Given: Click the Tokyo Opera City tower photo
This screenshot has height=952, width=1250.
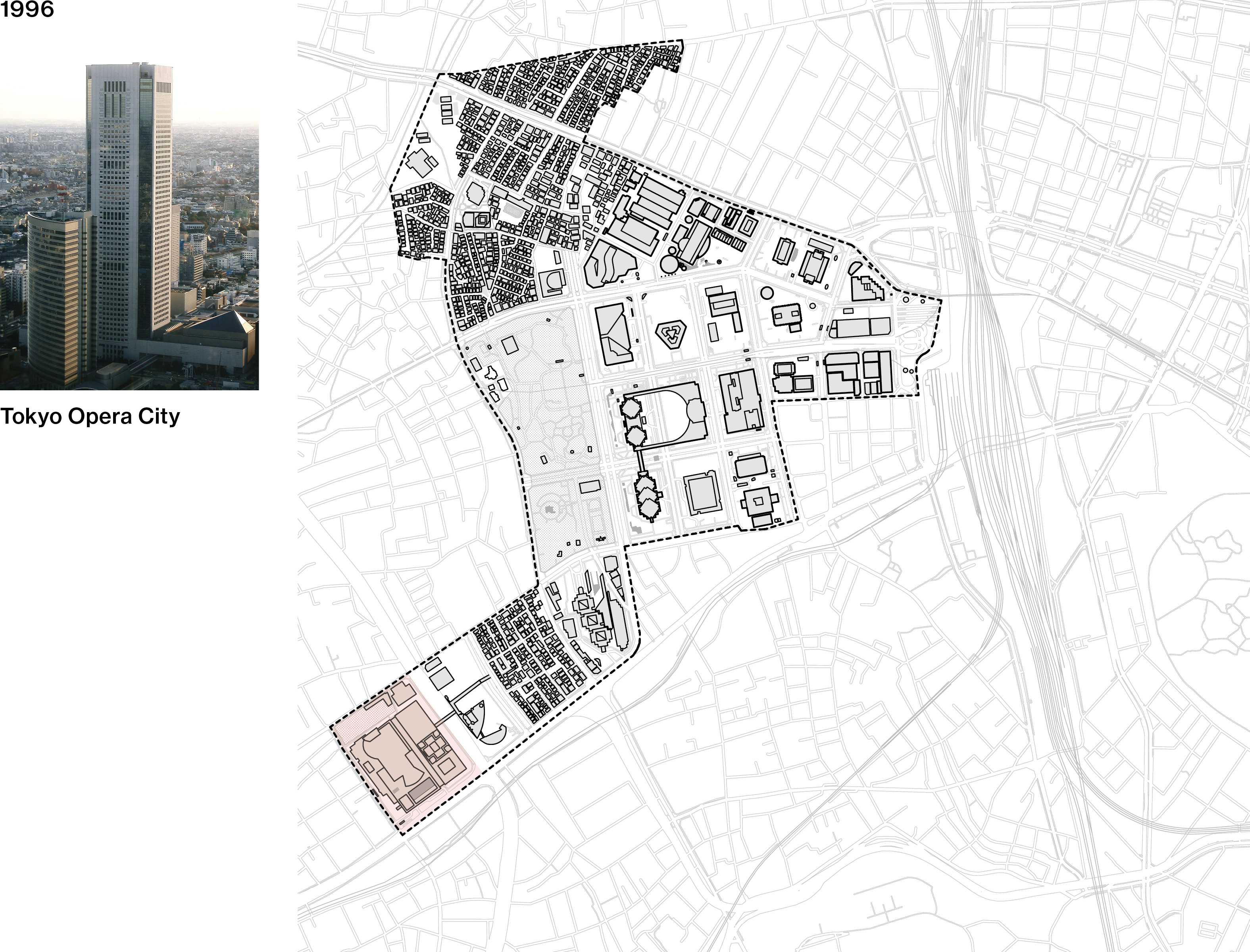Looking at the screenshot, I should coord(129,226).
